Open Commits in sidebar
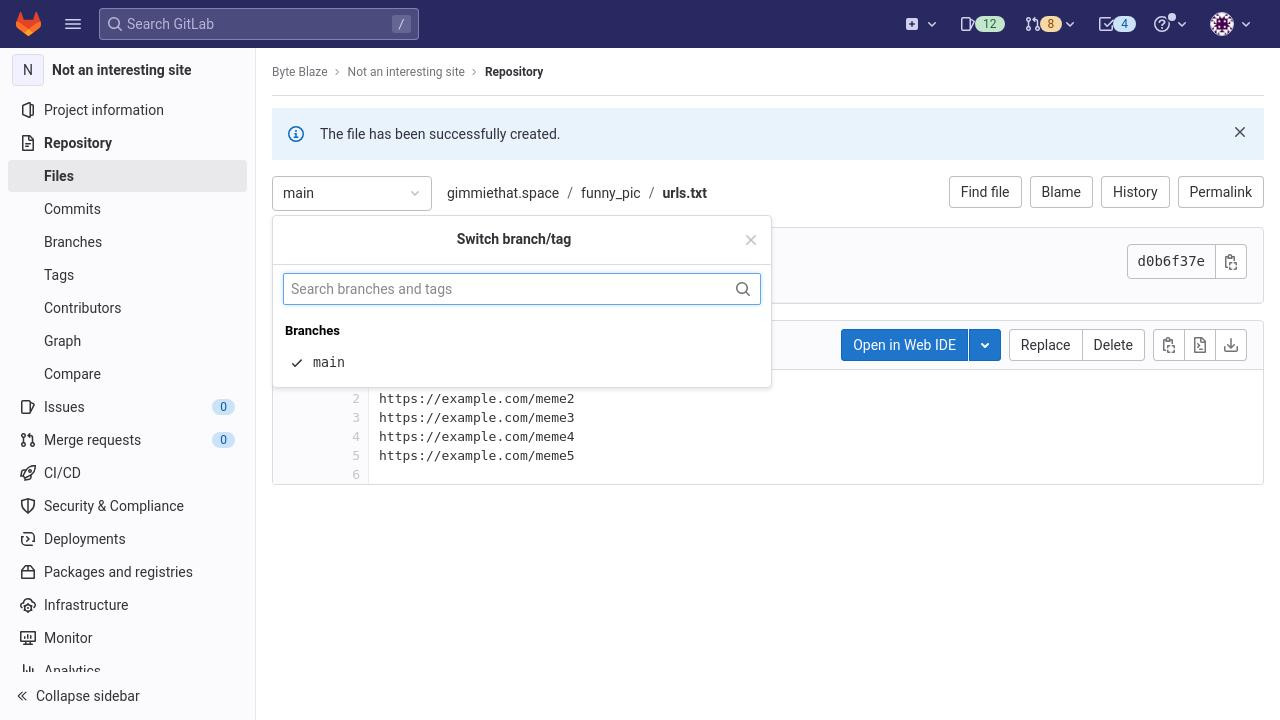This screenshot has width=1280, height=720. [127, 209]
